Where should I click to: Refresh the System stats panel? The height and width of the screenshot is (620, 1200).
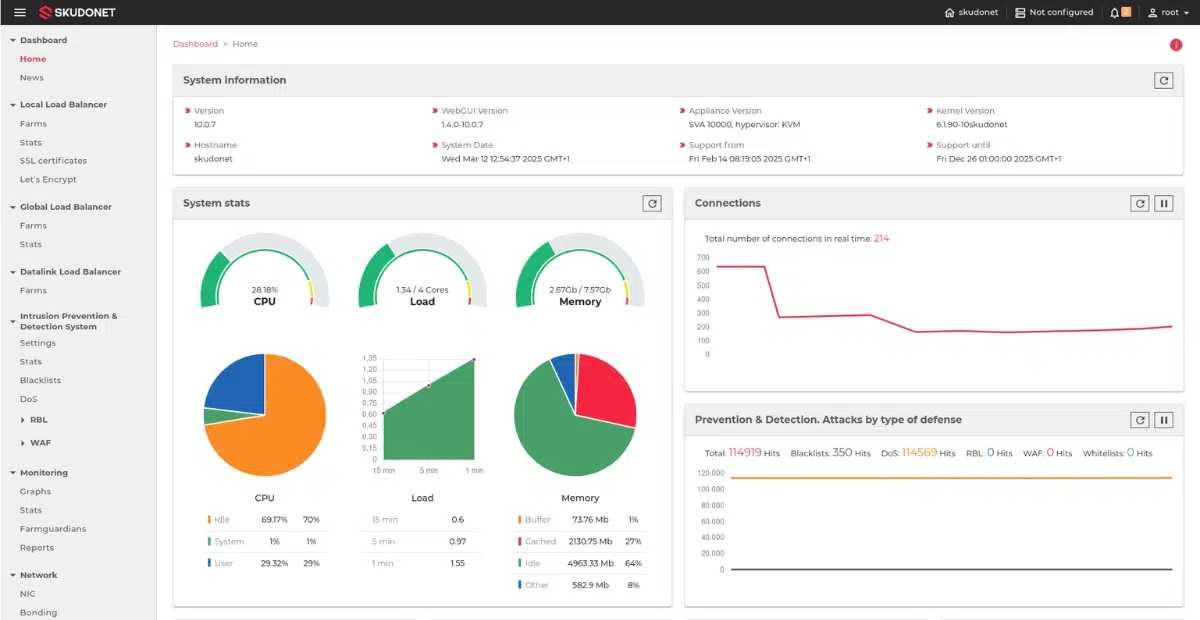[x=652, y=203]
